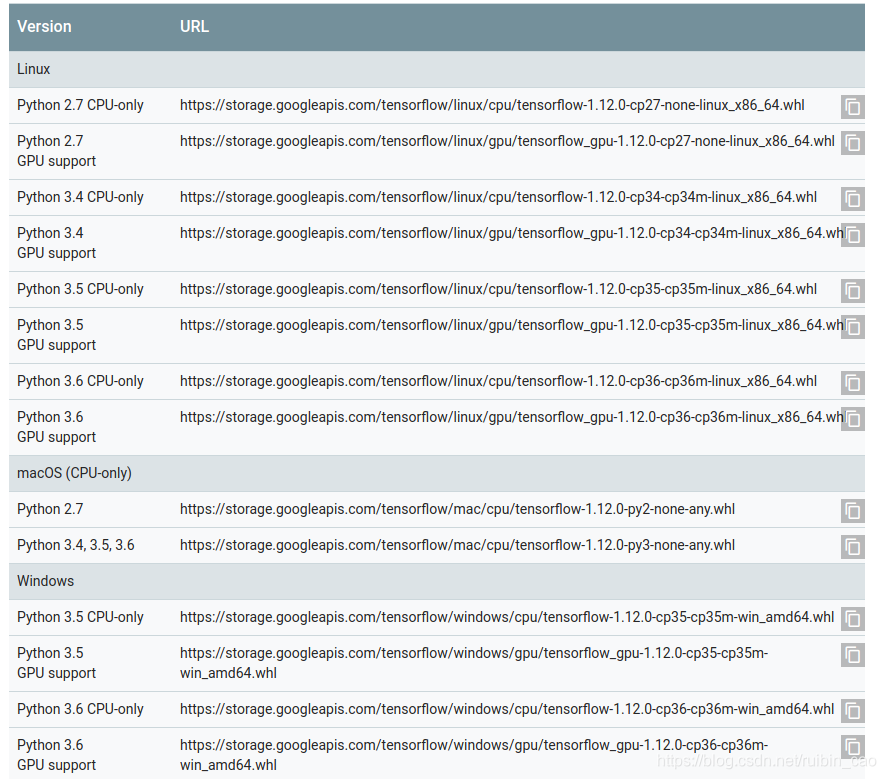Click the Linux tensorflow_gpu cp34-cp34m URL
Screen dimensions: 886x779
512,233
